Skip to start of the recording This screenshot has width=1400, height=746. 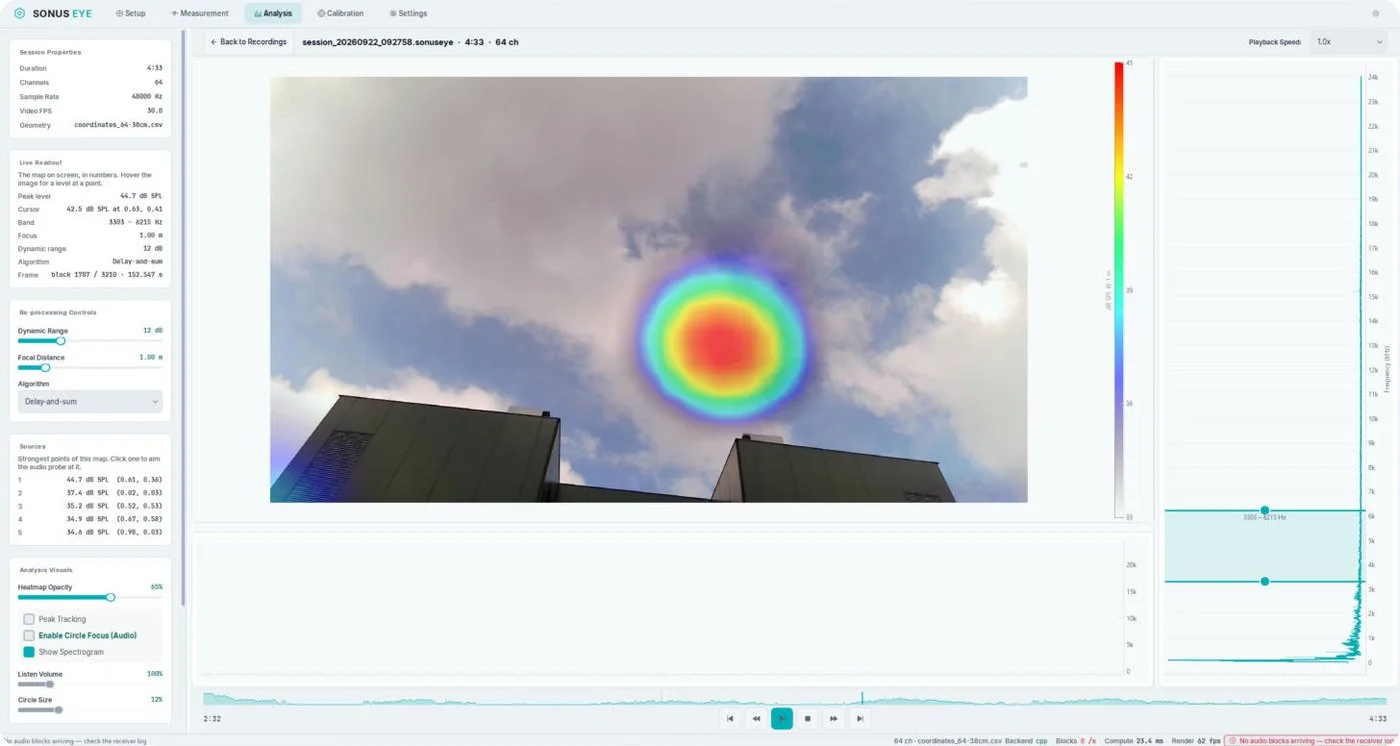[x=730, y=718]
